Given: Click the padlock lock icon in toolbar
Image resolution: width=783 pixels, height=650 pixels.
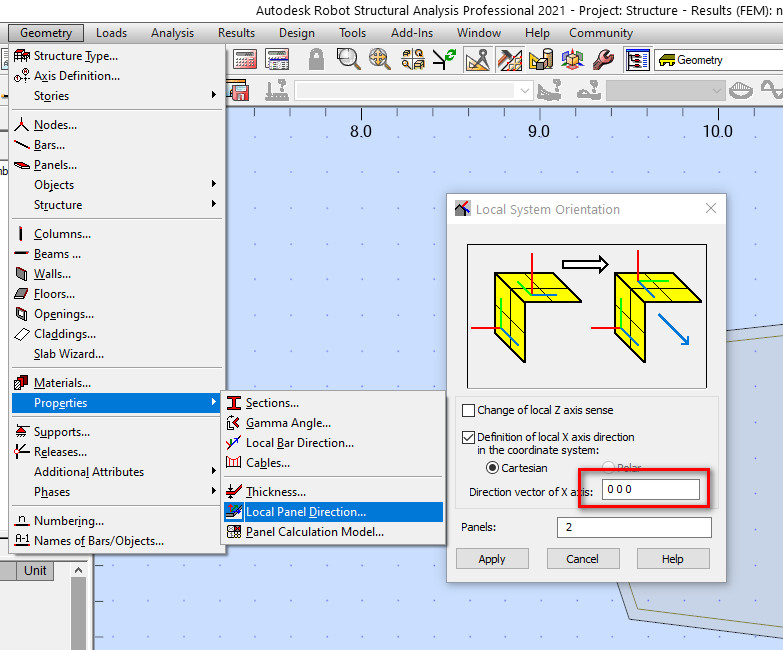Looking at the screenshot, I should point(316,59).
